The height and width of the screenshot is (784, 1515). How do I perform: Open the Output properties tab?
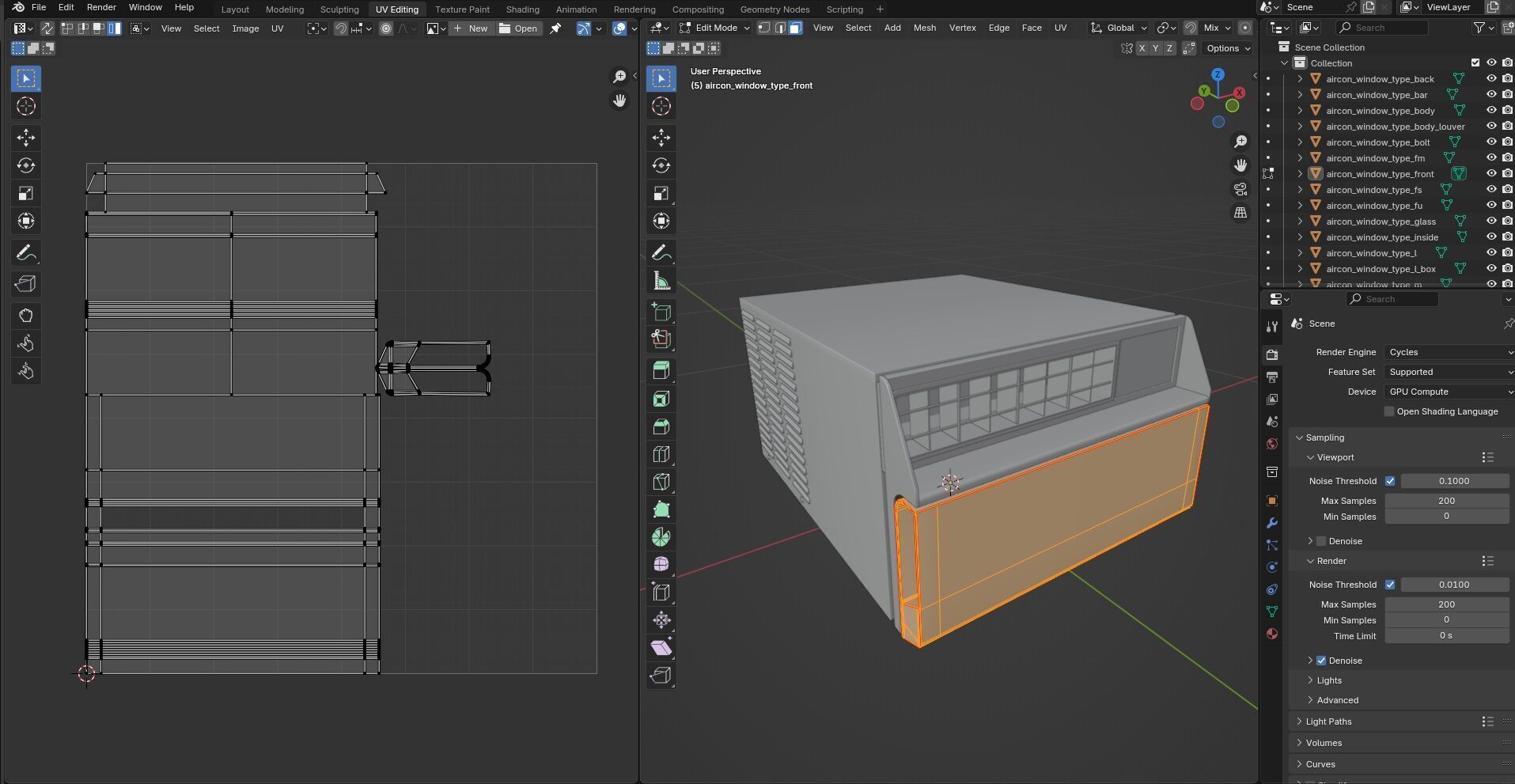[1272, 377]
